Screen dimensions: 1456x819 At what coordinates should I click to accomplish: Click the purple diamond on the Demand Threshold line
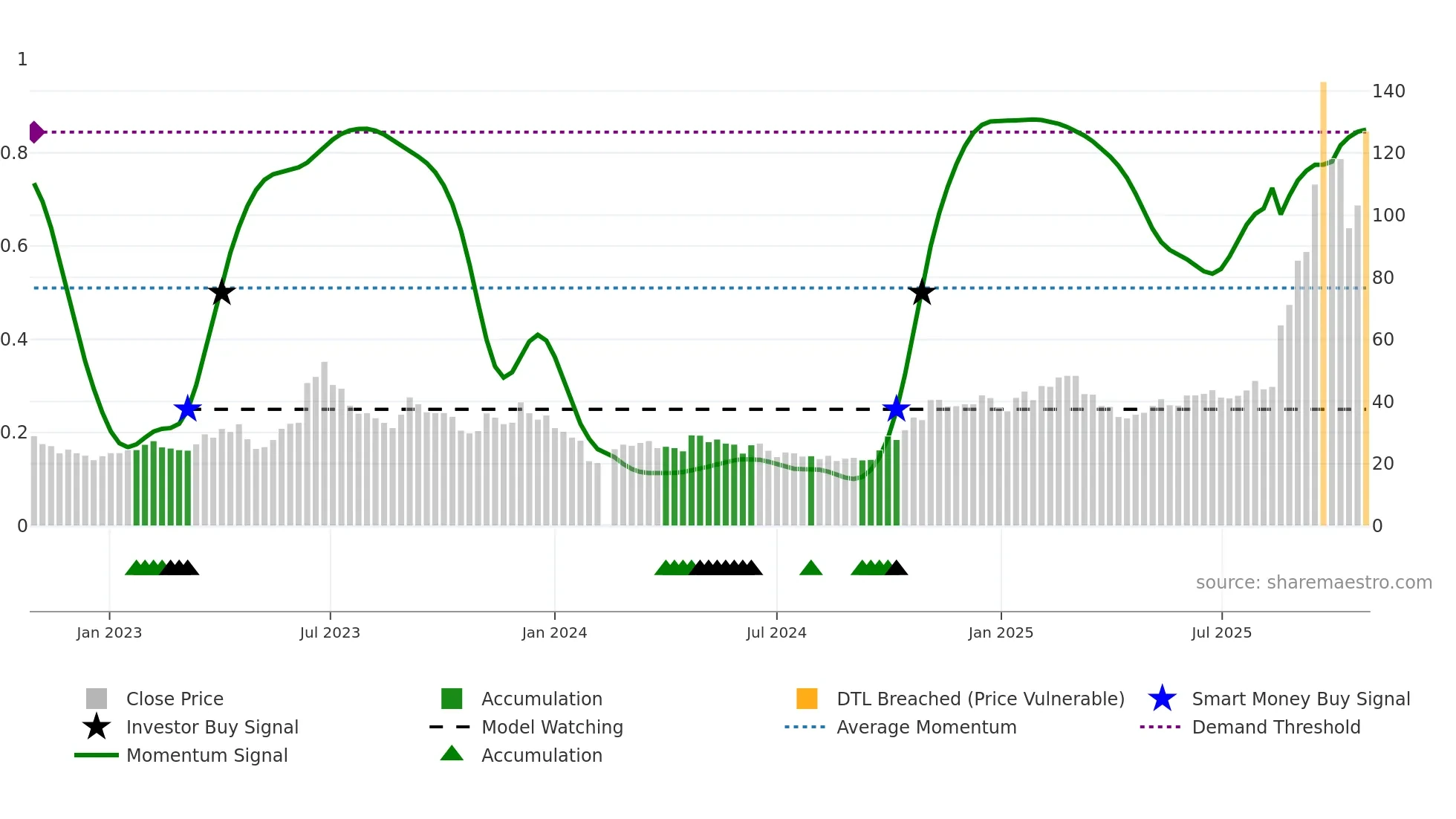point(36,132)
